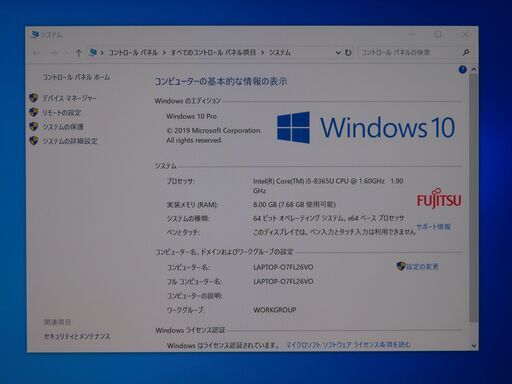Click the Windows 10 logo
Image resolution: width=512 pixels, height=384 pixels.
(x=366, y=127)
